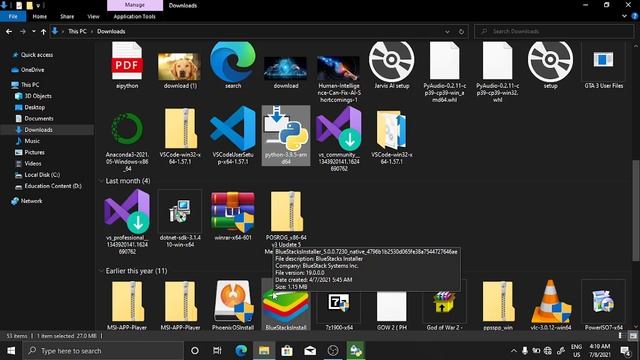Go back to the previous folder
640x360 pixels.
point(9,31)
